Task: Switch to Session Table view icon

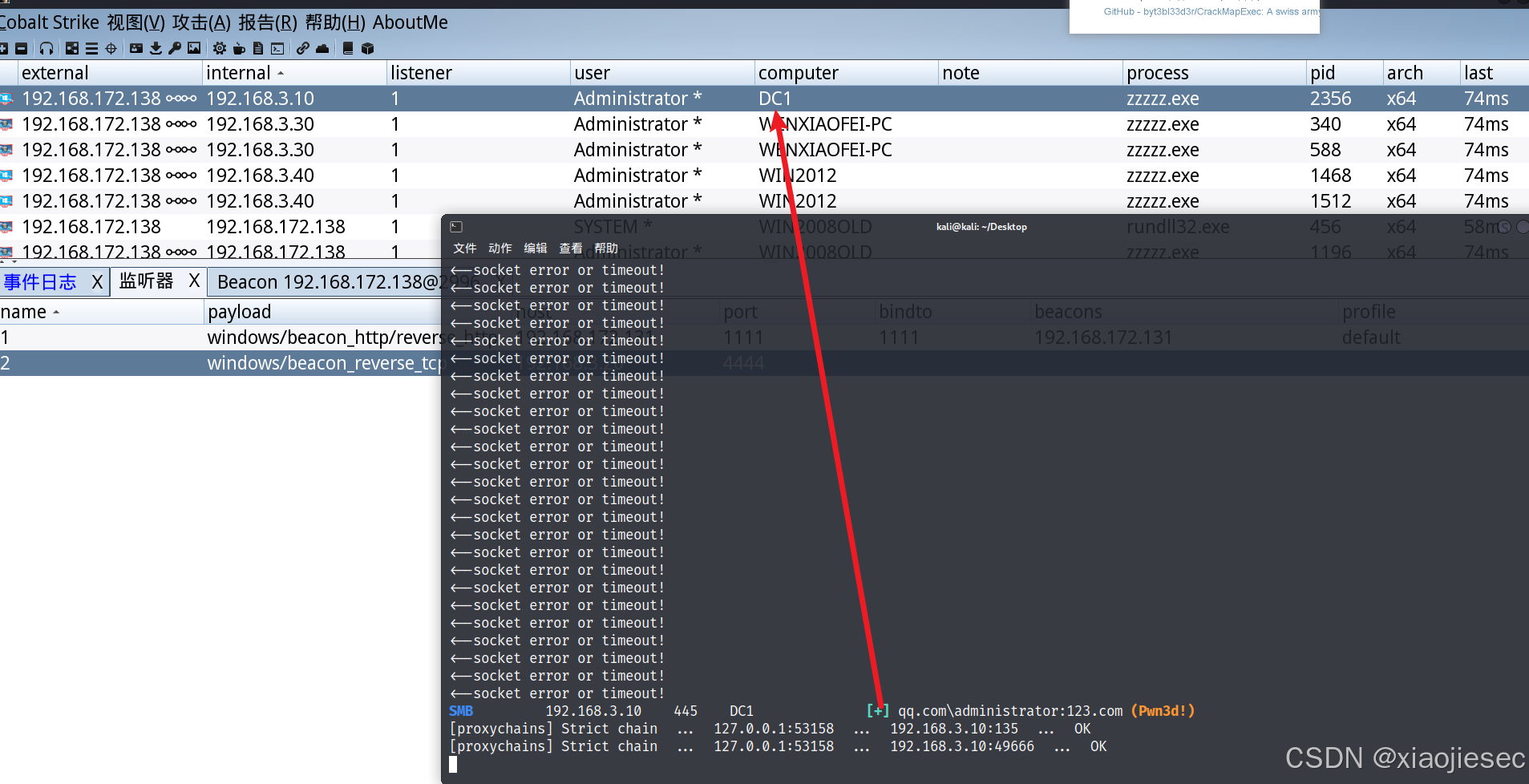Action: click(91, 49)
